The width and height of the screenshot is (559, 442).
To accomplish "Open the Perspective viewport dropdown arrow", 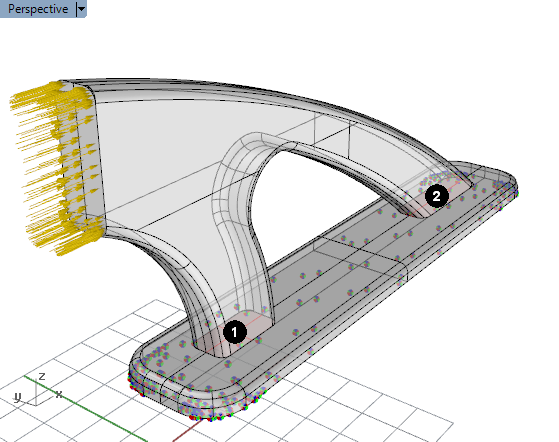I will click(x=82, y=9).
